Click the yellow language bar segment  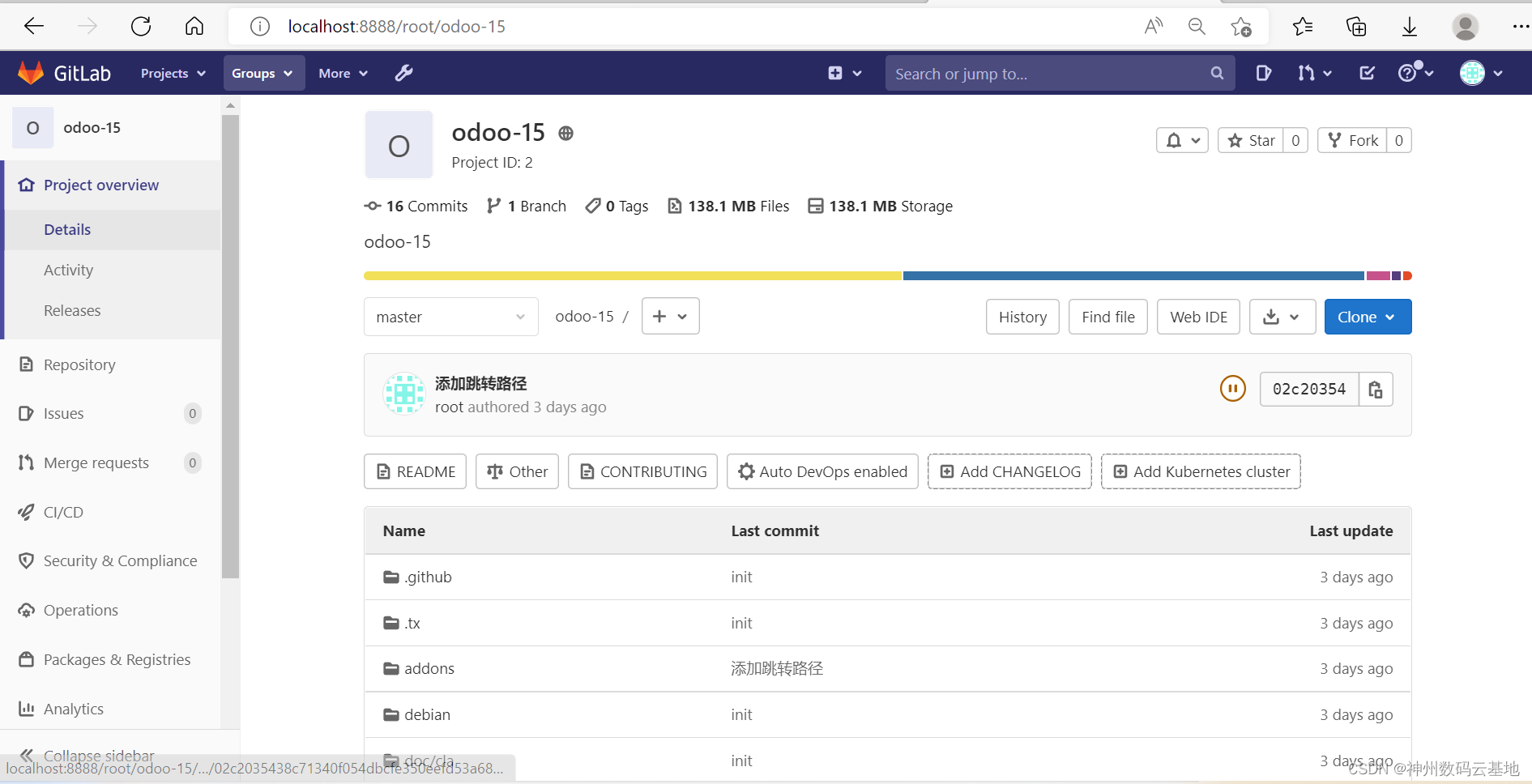(x=633, y=276)
